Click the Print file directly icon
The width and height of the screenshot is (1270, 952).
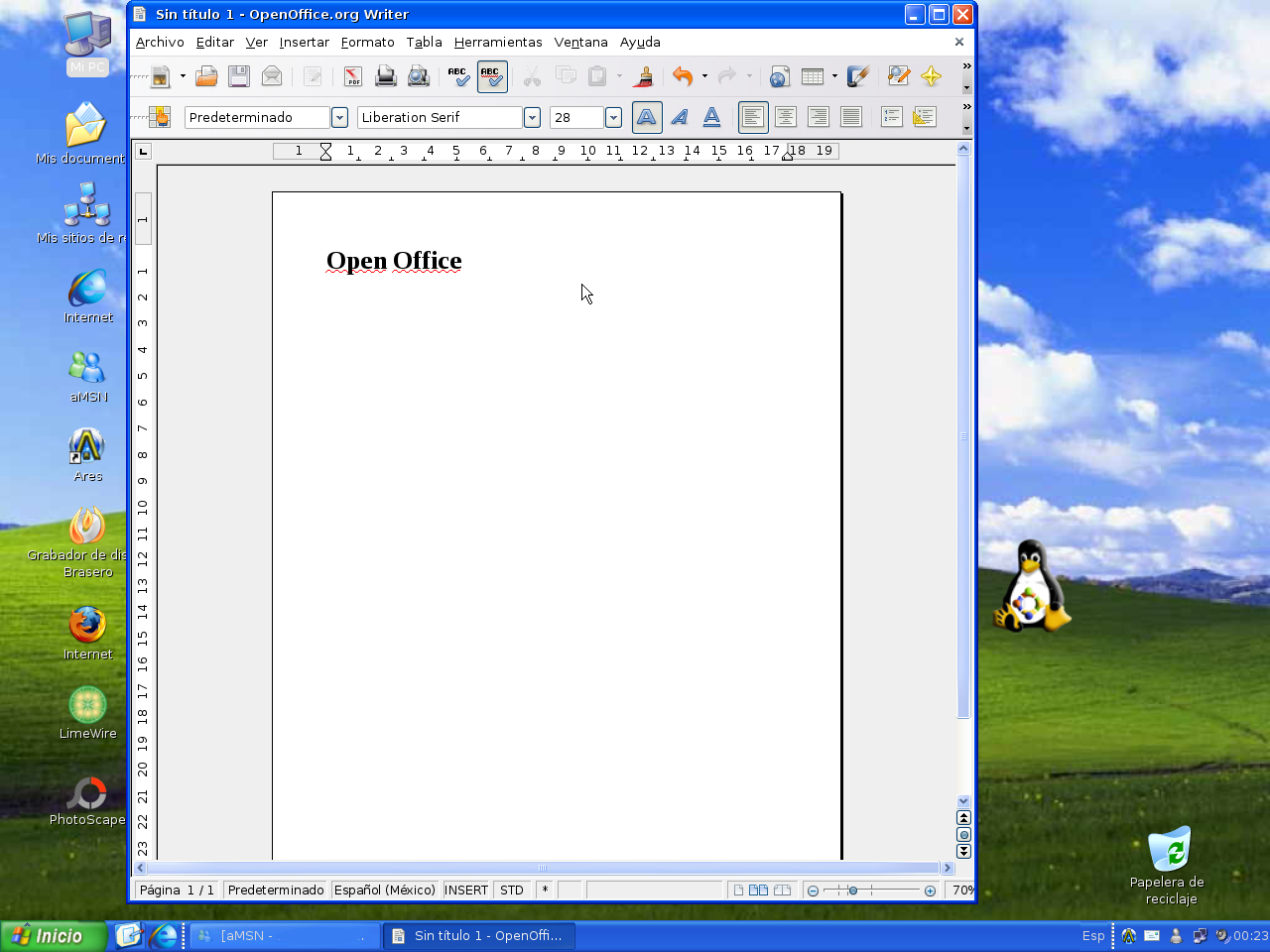point(386,76)
